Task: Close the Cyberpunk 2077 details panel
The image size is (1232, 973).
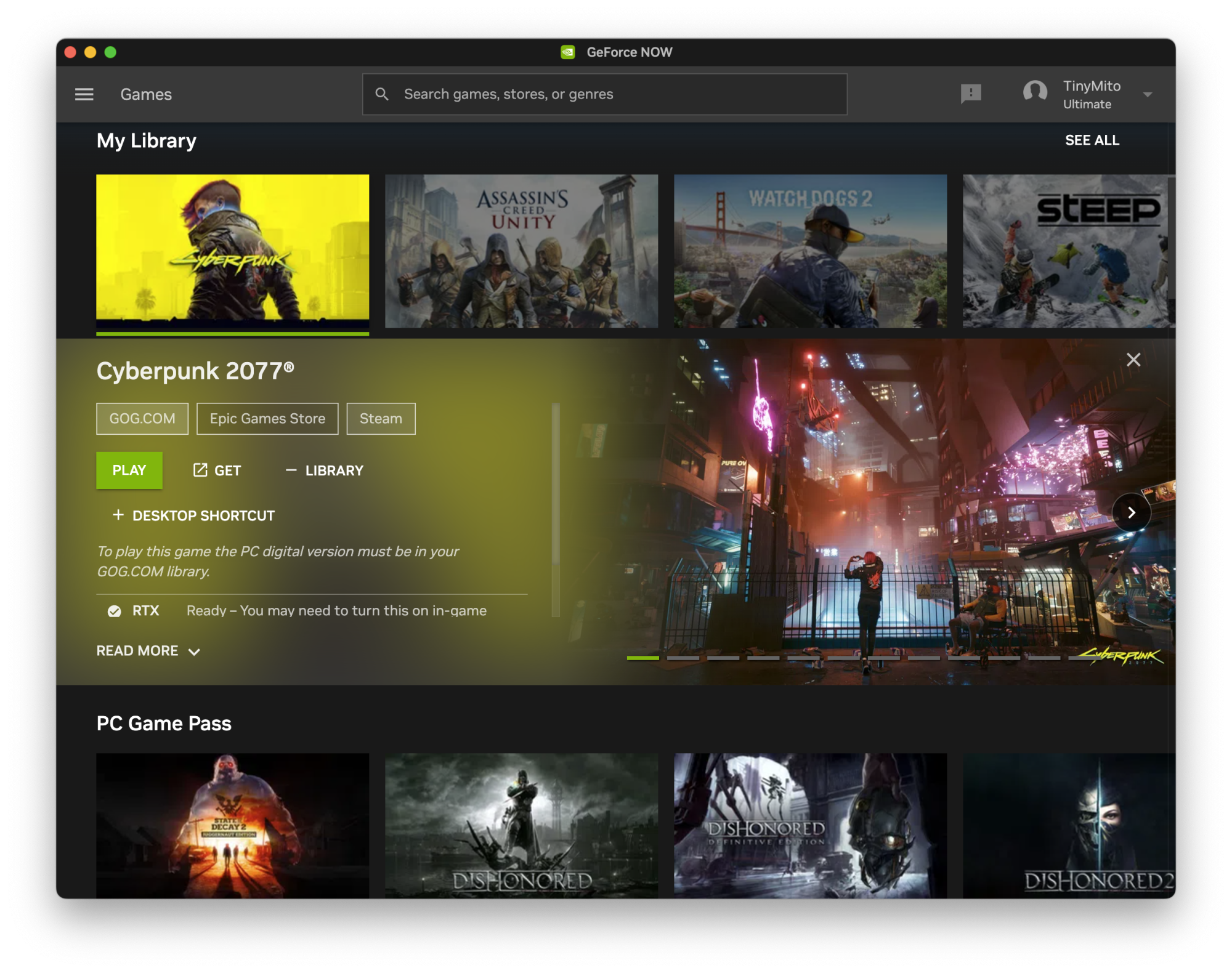Action: point(1133,360)
